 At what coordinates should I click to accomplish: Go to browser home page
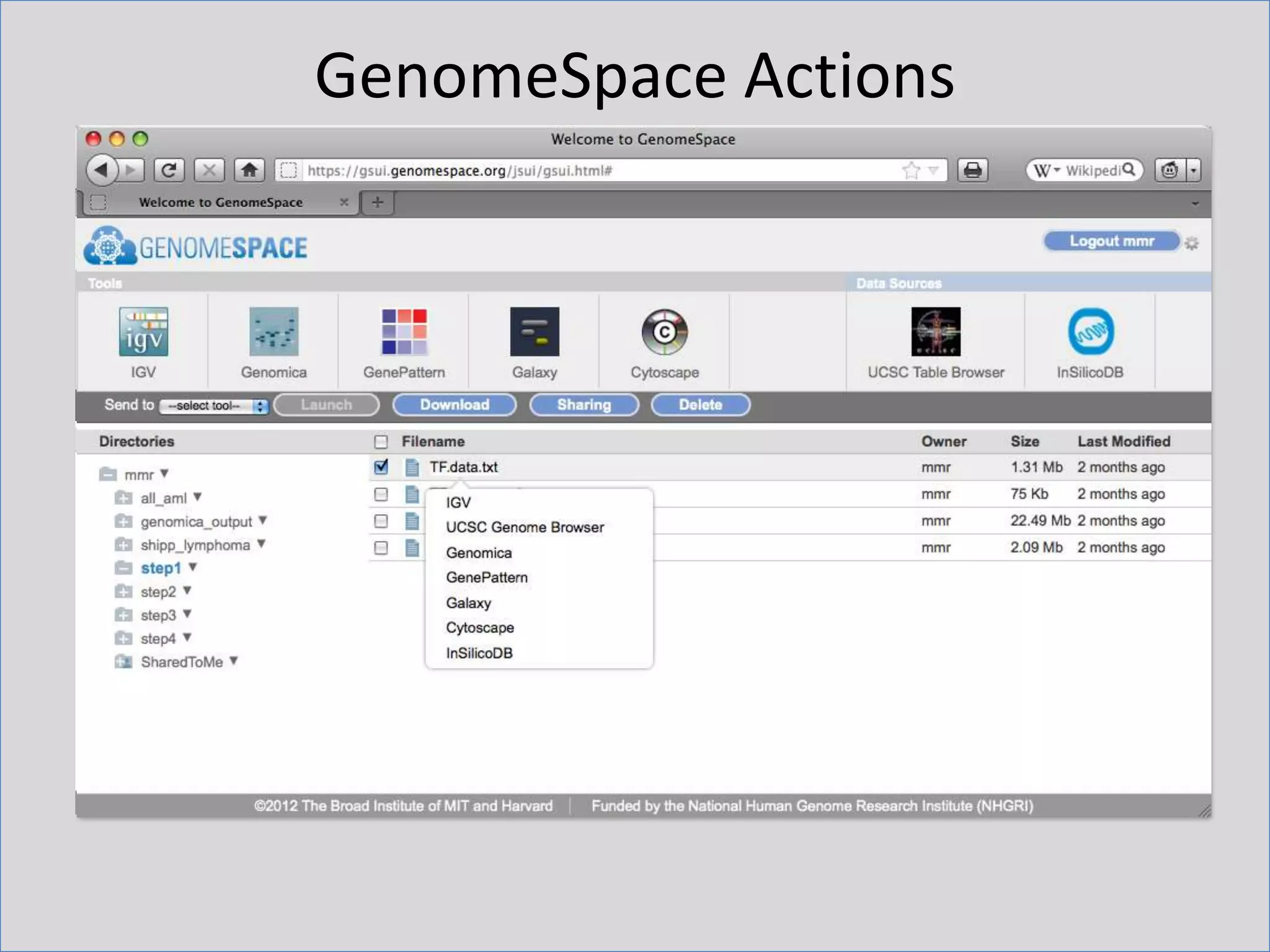249,170
